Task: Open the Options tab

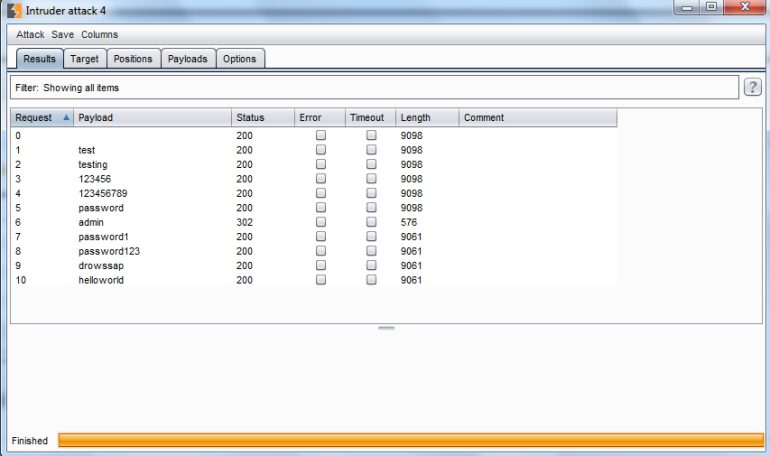Action: point(240,59)
